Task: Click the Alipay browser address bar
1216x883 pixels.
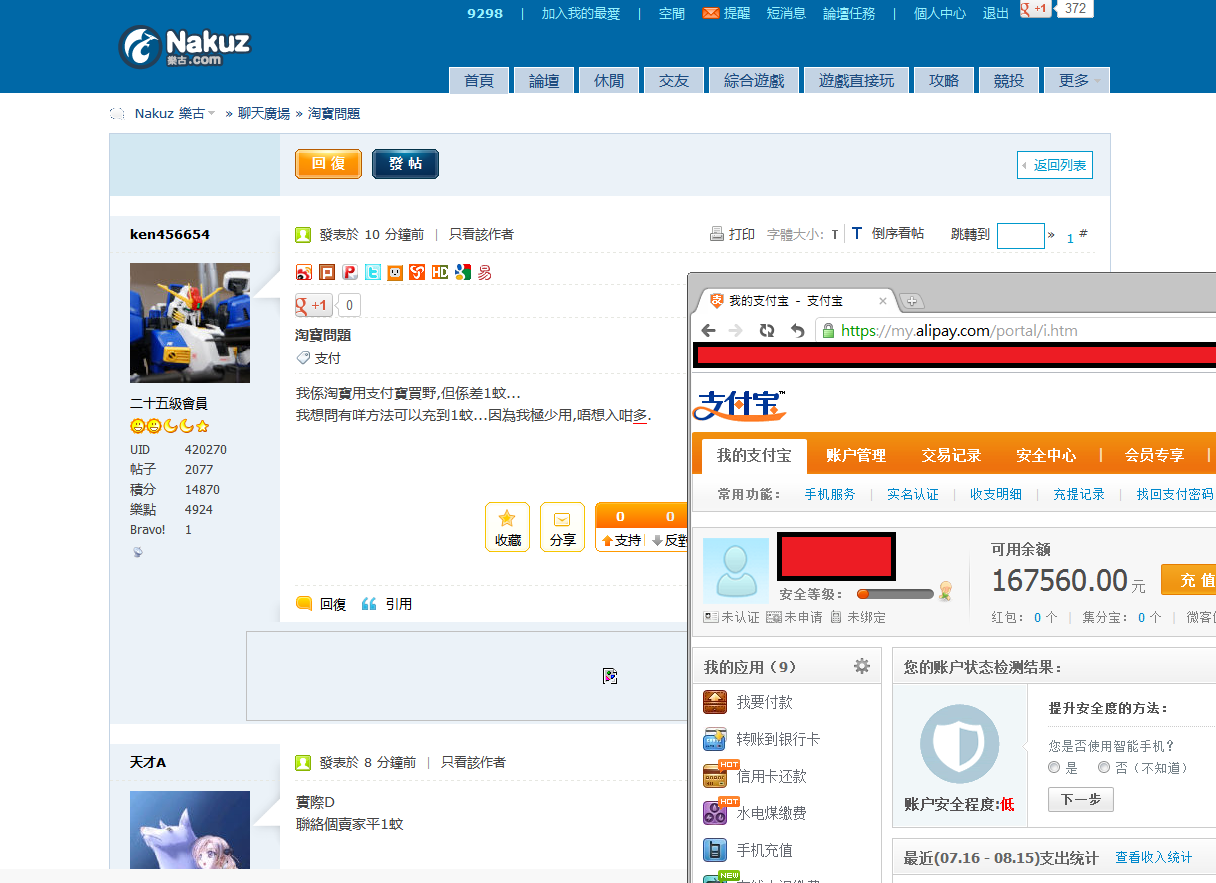Action: [1016, 331]
